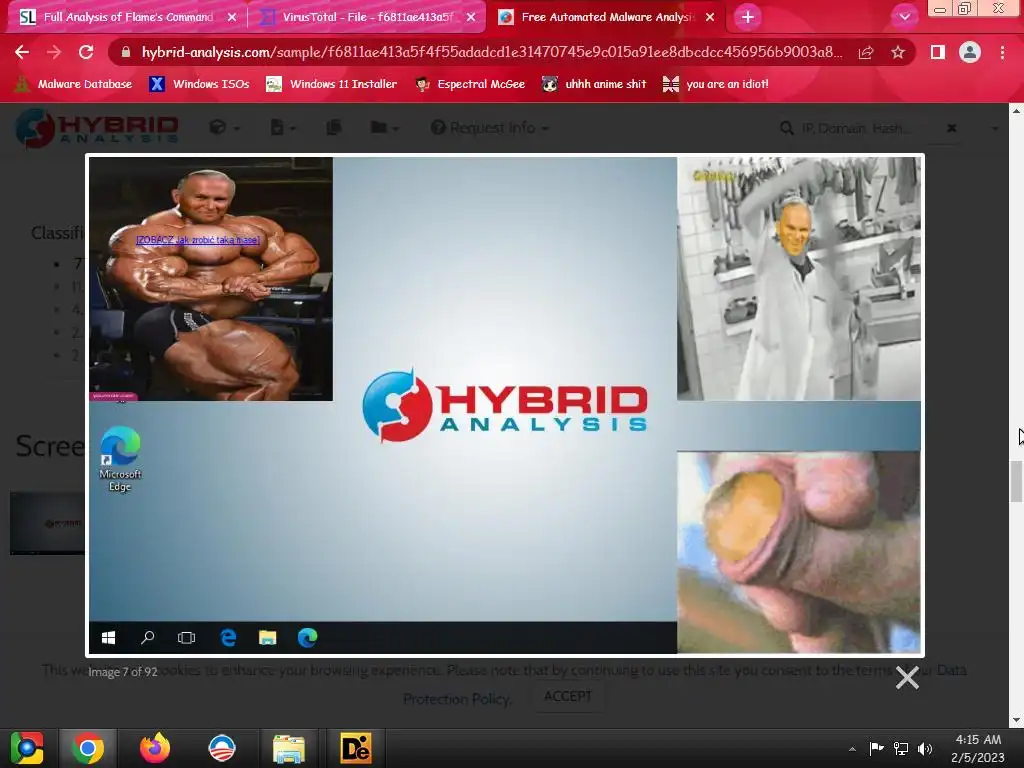Open the Chrome three-dot menu

point(1002,52)
